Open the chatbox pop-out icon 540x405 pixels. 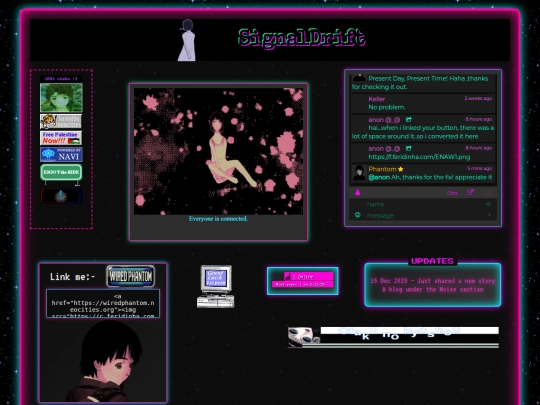(x=470, y=193)
